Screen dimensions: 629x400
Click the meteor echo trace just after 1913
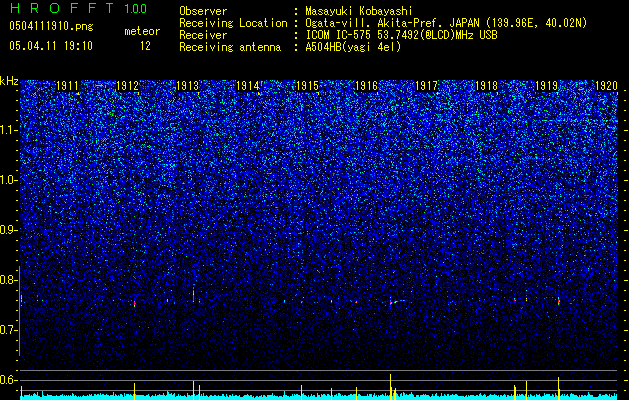click(x=193, y=296)
